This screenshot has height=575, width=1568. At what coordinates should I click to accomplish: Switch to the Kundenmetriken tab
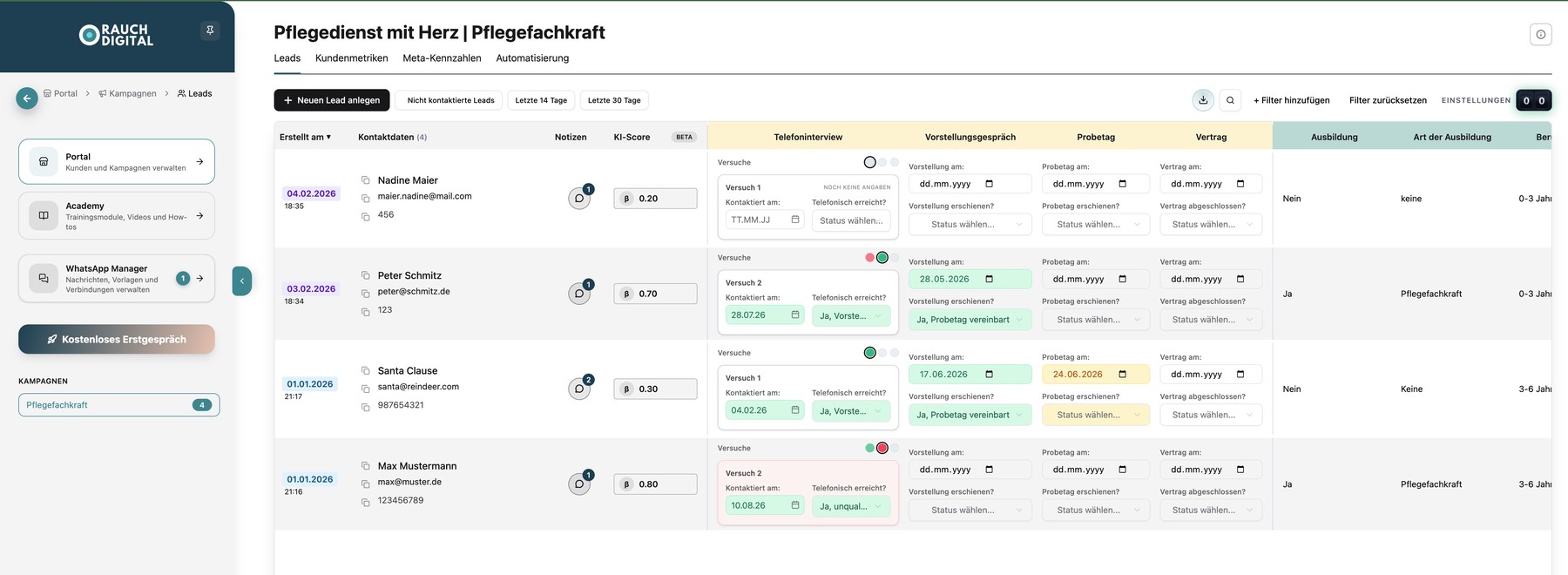352,58
